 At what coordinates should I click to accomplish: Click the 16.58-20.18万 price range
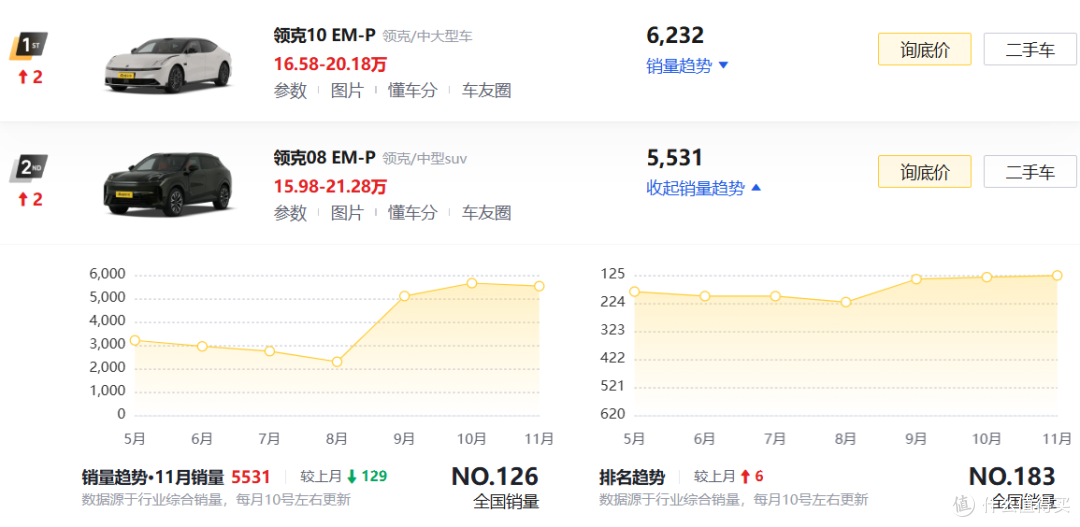point(330,65)
